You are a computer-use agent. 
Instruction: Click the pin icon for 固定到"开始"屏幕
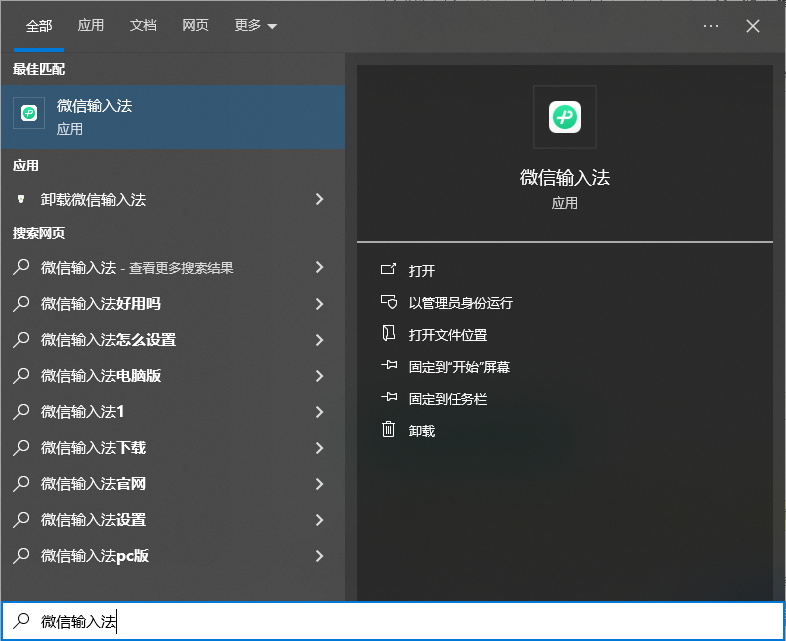point(389,365)
